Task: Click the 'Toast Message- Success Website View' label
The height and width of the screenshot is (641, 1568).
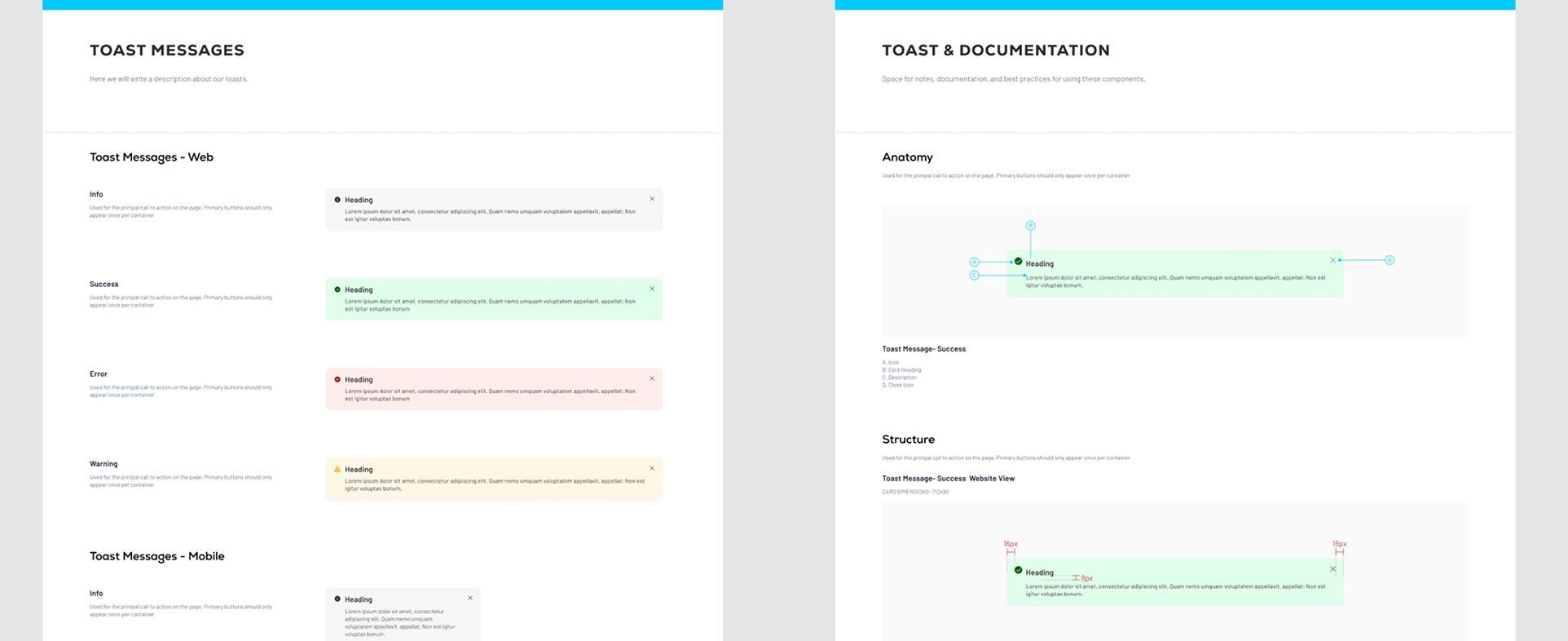Action: (x=948, y=479)
